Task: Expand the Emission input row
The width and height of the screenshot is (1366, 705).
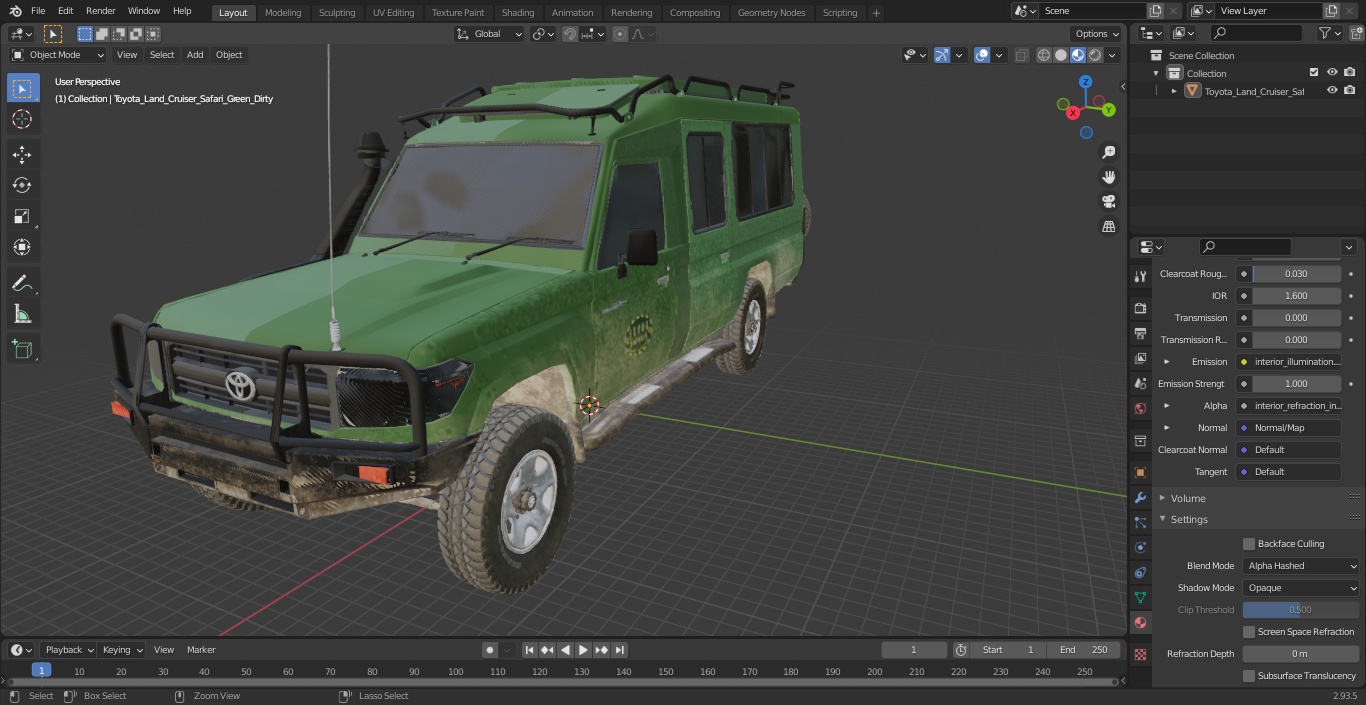Action: coord(1166,362)
